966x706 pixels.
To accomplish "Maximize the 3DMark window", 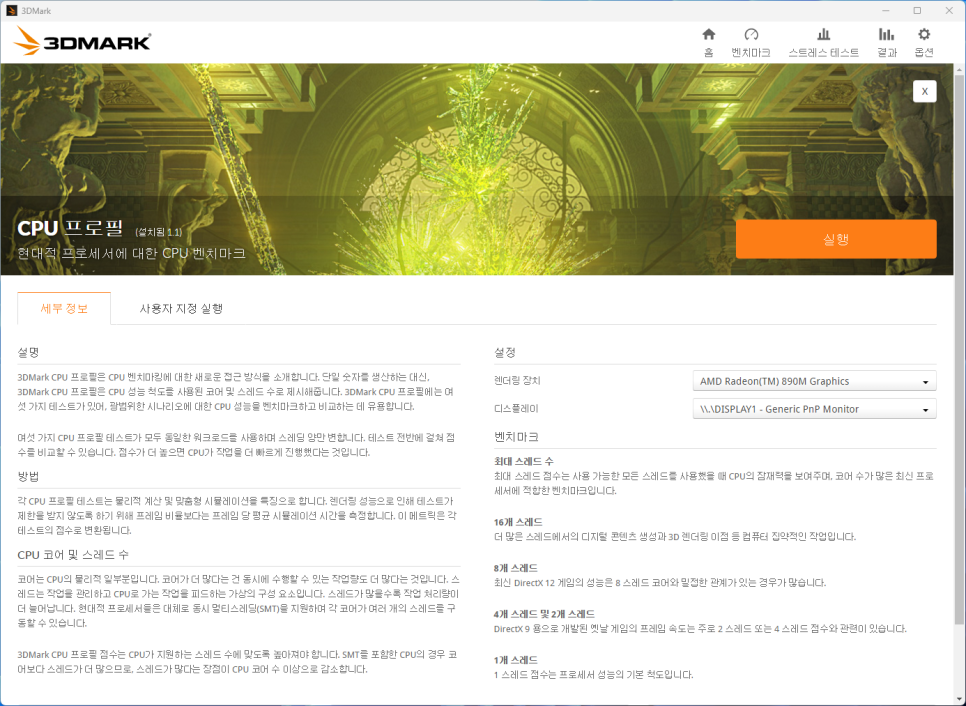I will point(917,10).
